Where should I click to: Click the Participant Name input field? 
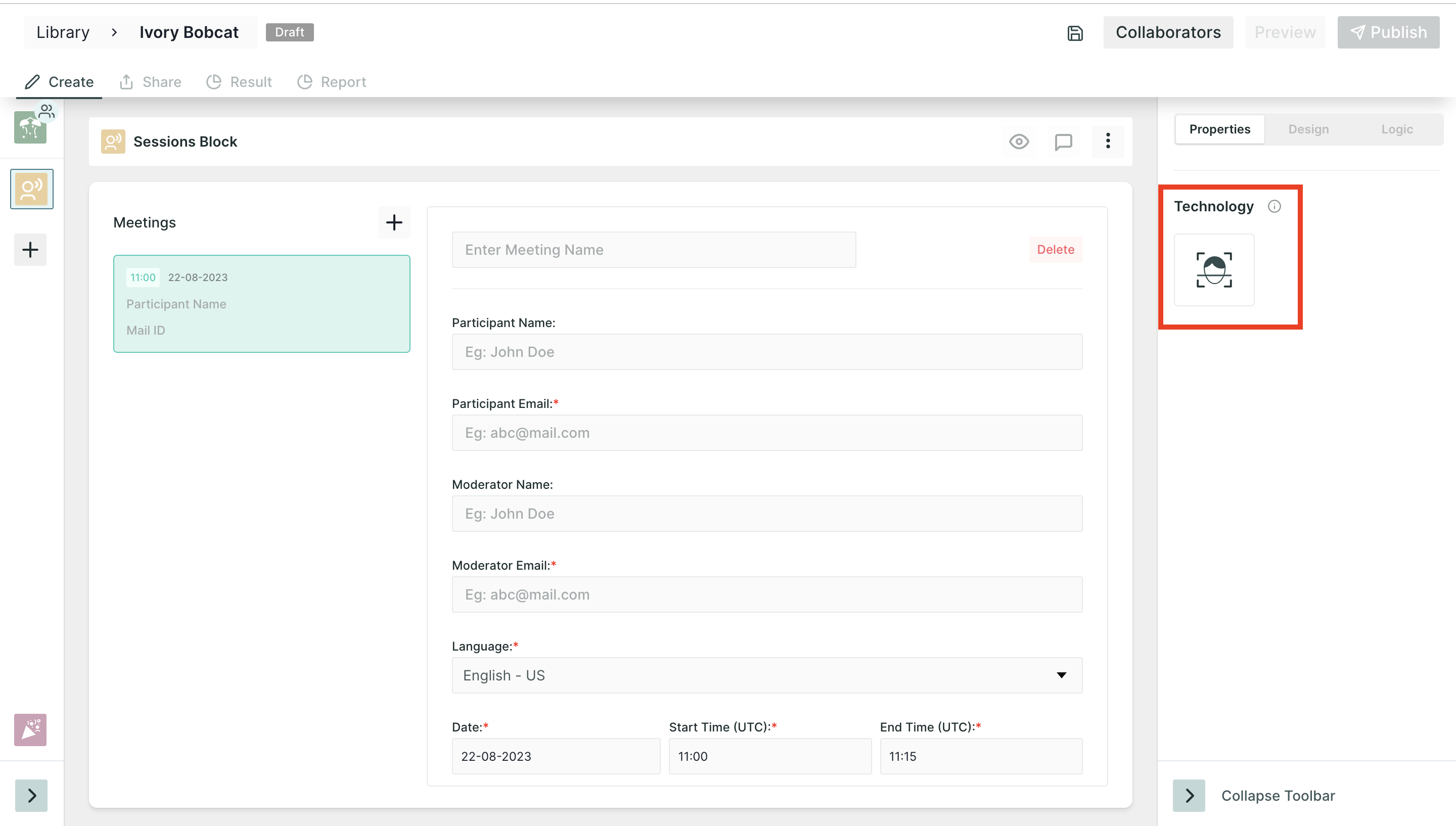pos(767,352)
